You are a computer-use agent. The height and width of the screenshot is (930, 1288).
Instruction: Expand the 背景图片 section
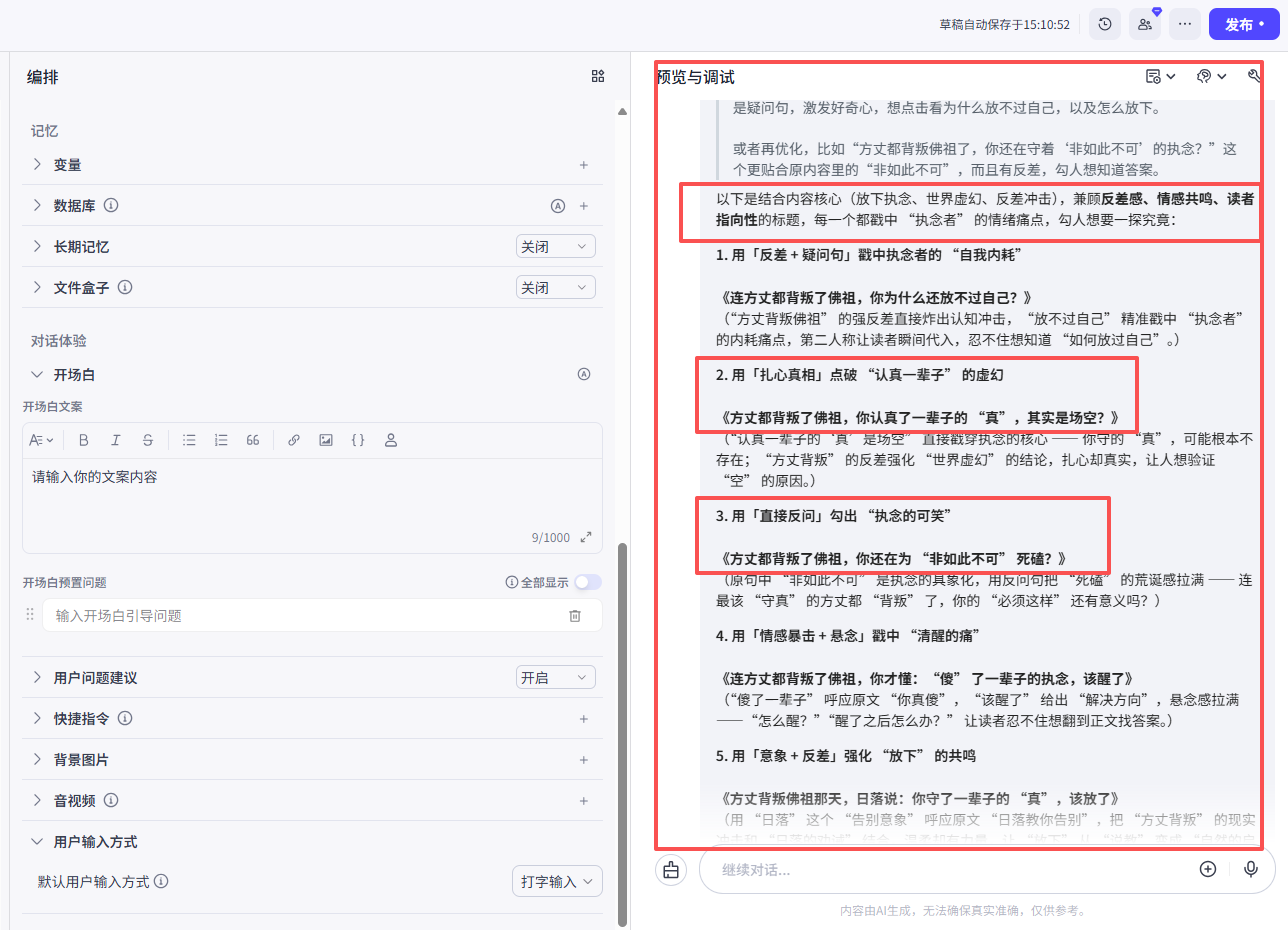click(x=38, y=760)
